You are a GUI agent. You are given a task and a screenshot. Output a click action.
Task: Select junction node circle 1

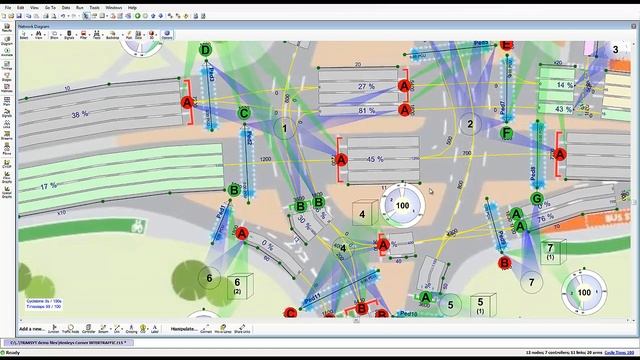(285, 129)
